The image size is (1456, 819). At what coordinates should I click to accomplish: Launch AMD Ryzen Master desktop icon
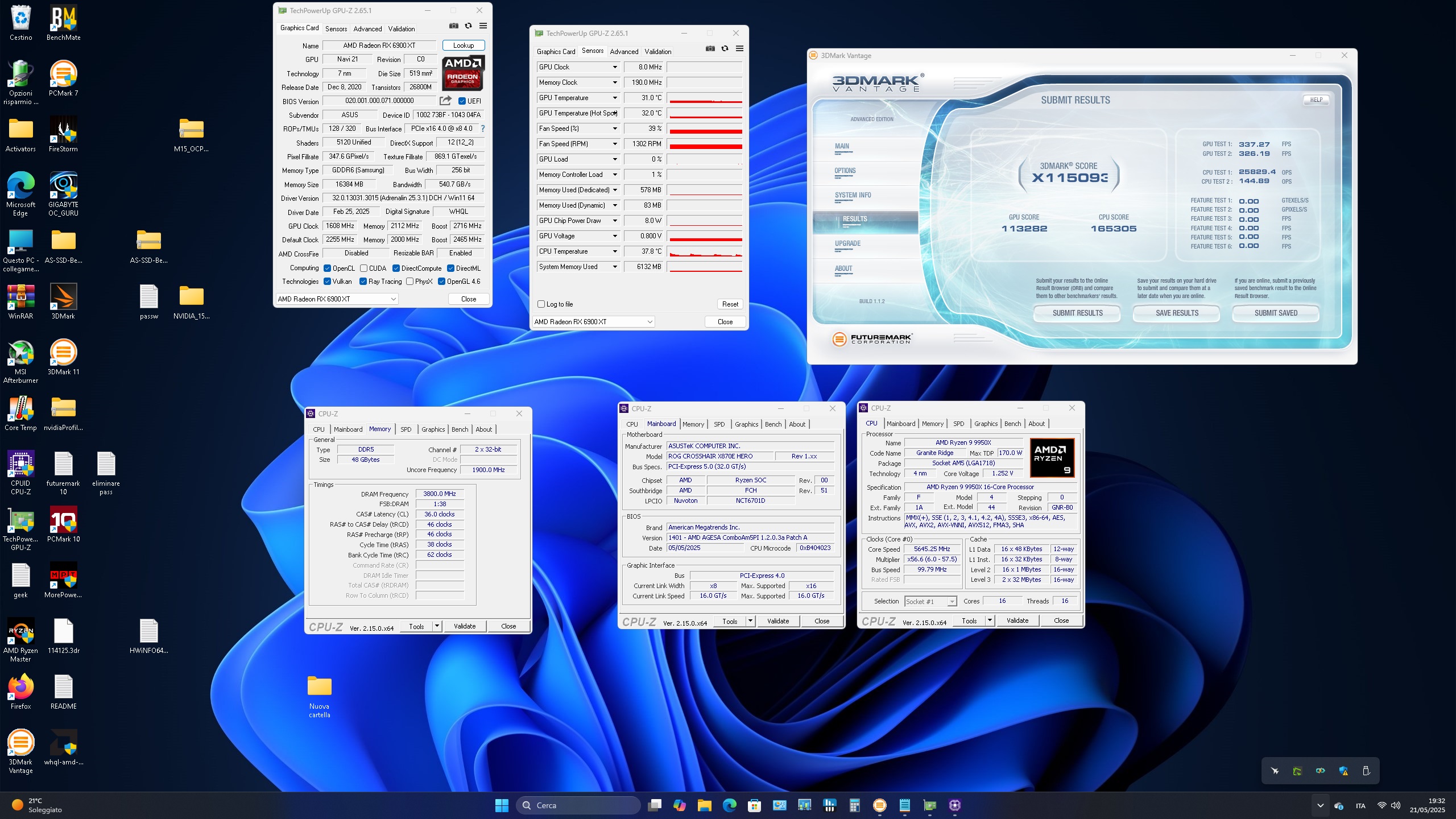point(20,639)
